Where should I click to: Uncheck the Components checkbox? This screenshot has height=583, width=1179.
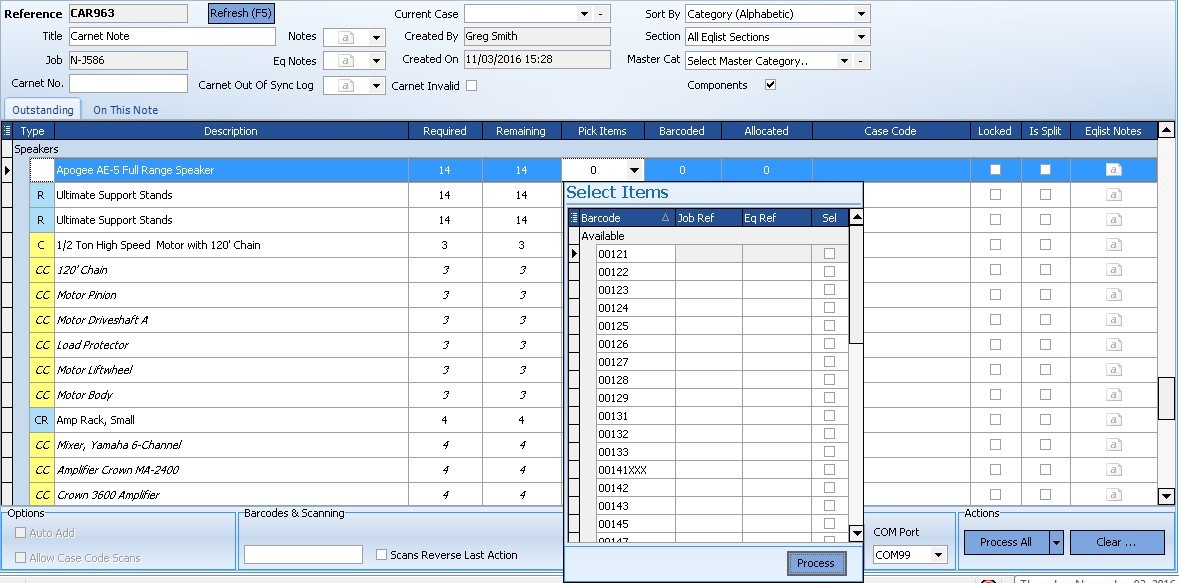[770, 86]
